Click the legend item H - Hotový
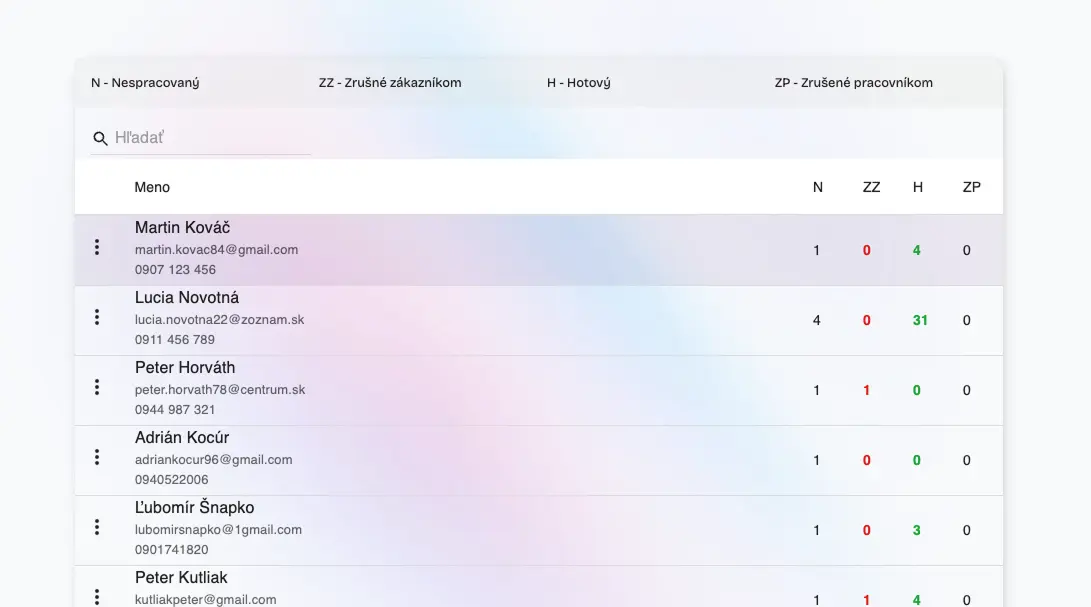The width and height of the screenshot is (1091, 607). click(x=578, y=83)
